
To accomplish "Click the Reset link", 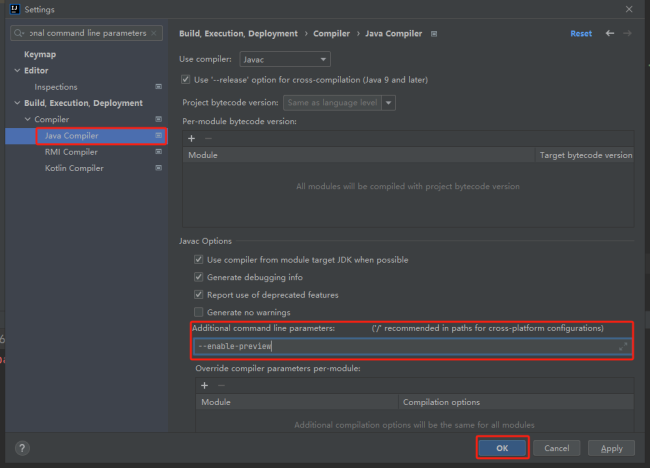I will 581,34.
